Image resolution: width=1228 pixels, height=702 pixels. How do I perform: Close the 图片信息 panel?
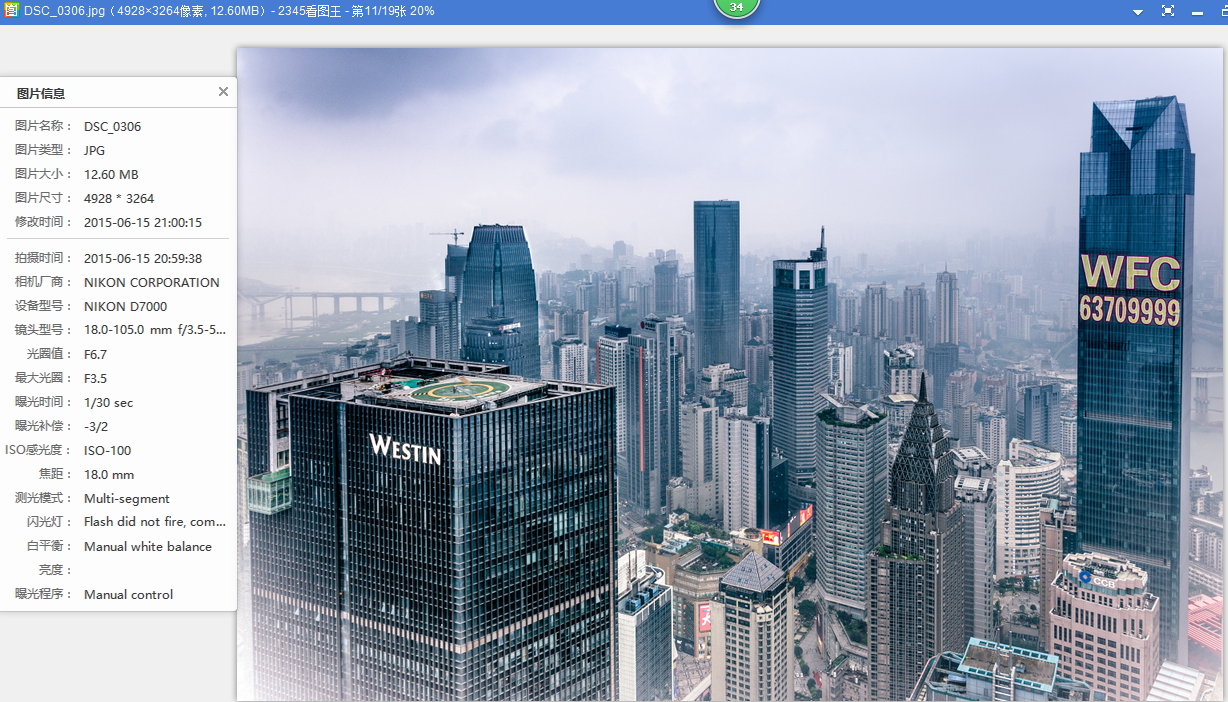[223, 92]
